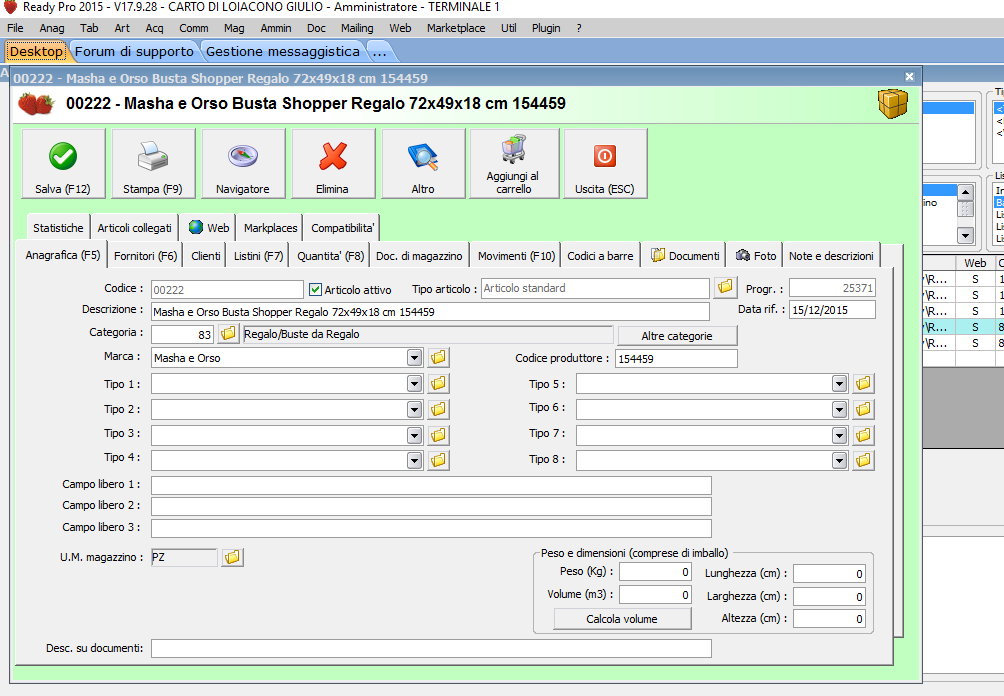Expand the Tipo 8 dropdown
The height and width of the screenshot is (696, 1004).
[839, 460]
